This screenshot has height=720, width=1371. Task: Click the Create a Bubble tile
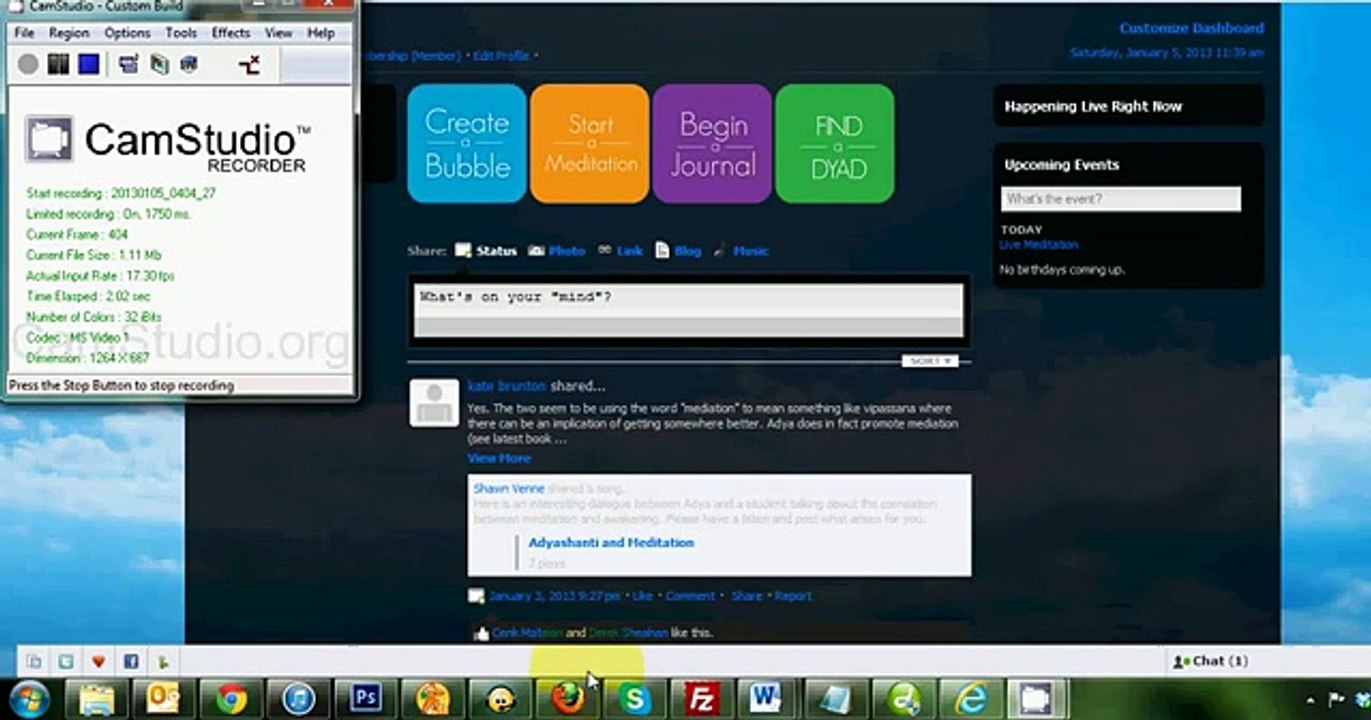pyautogui.click(x=467, y=144)
